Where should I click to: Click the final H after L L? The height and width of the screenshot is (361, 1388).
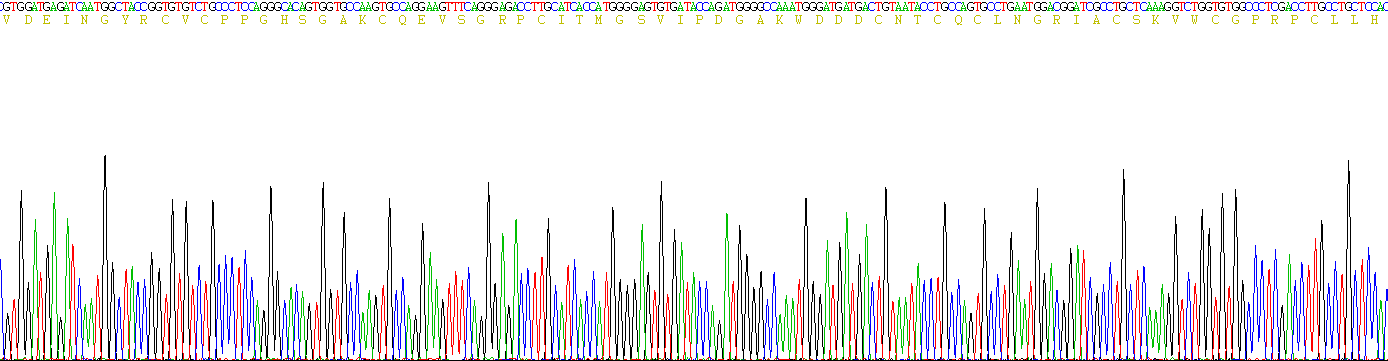[x=1374, y=20]
